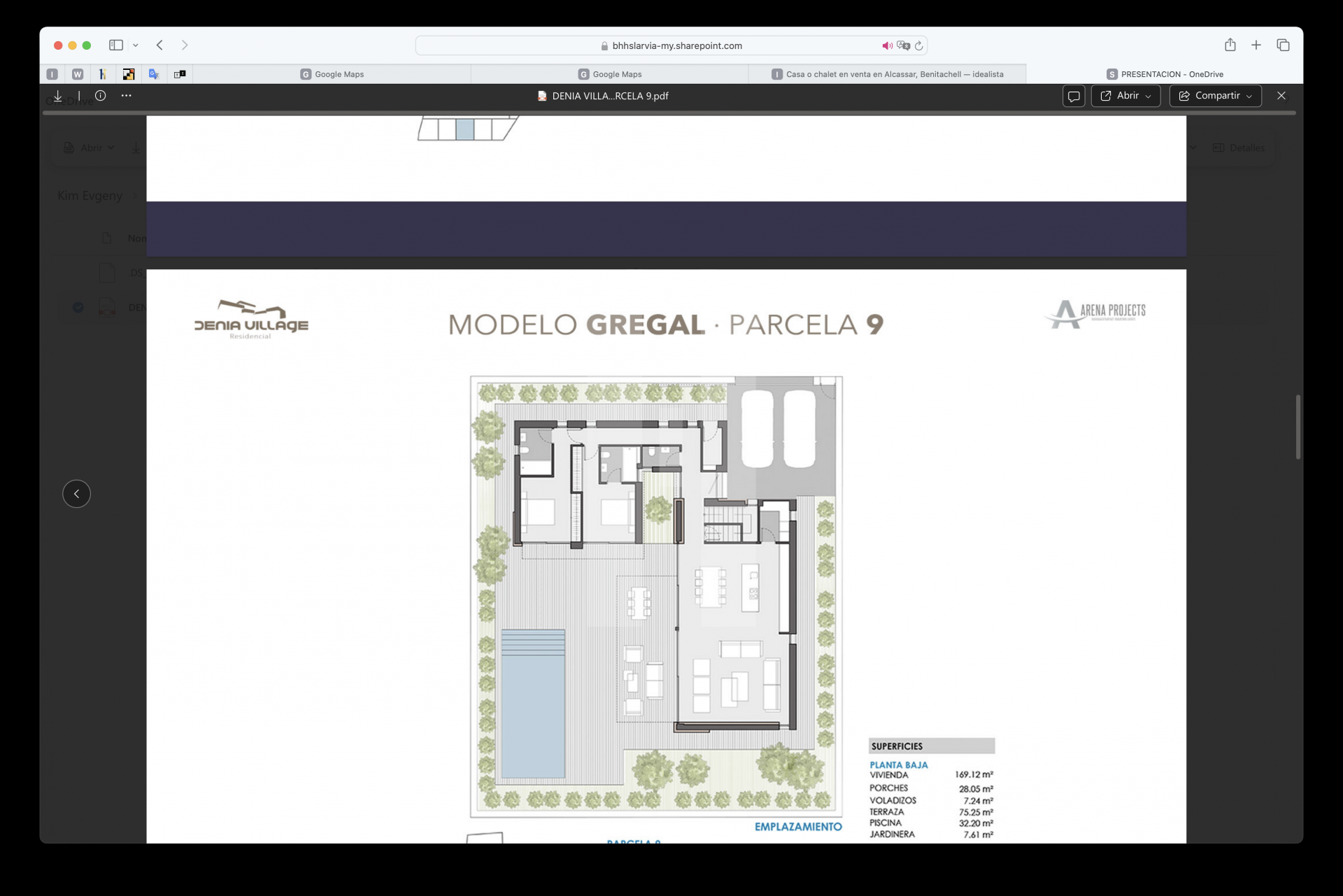
Task: Open the pinned Google Translate tab
Action: pyautogui.click(x=154, y=74)
